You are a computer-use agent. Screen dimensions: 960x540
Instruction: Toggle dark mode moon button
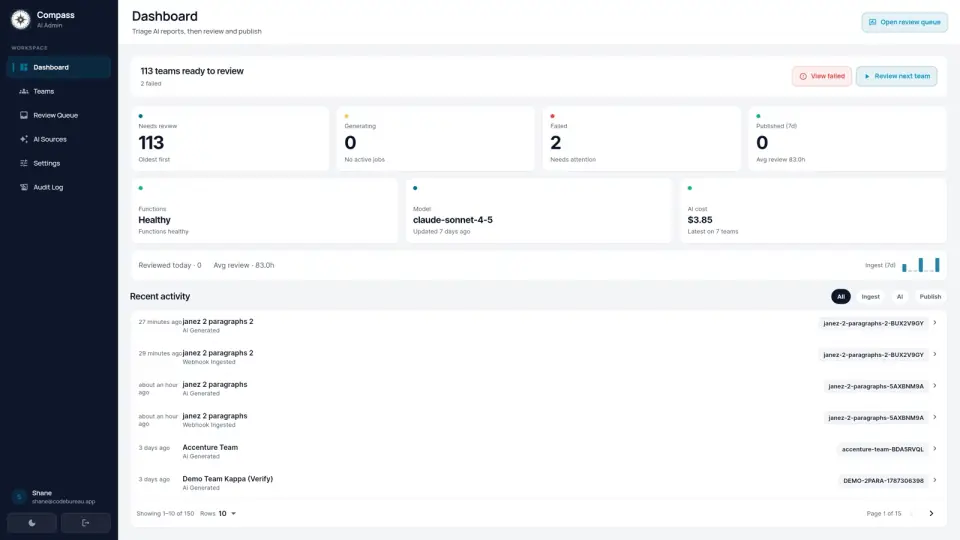coord(32,523)
